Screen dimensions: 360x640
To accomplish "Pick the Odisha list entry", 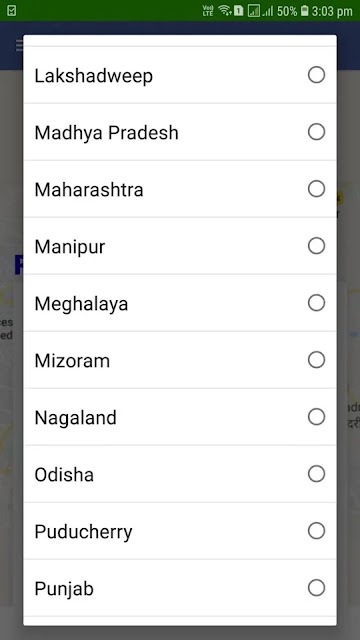I will pos(180,474).
